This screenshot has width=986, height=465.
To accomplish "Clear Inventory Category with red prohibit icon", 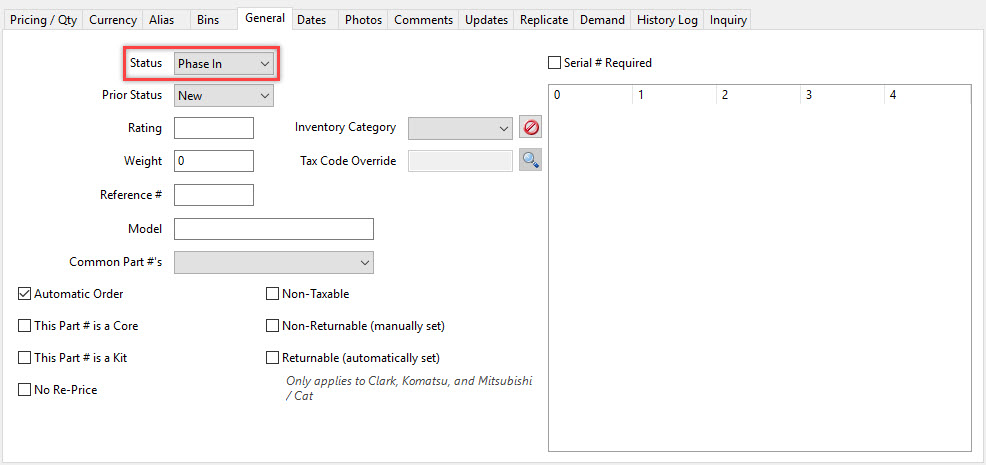I will (x=530, y=128).
